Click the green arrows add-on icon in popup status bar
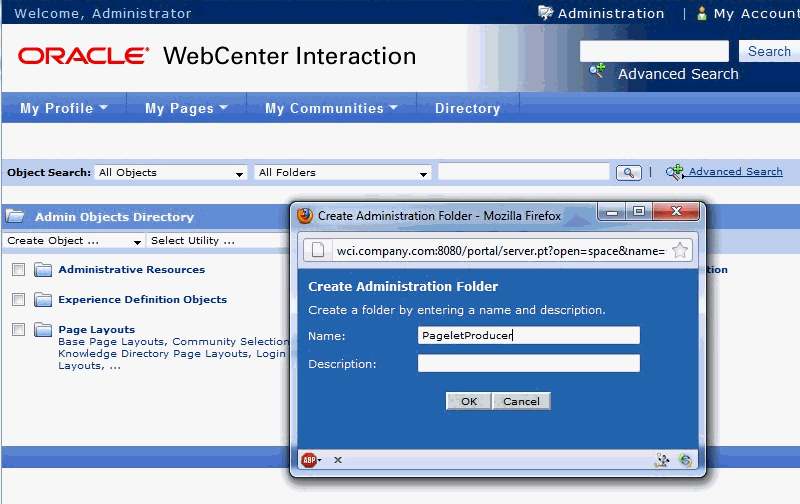 pyautogui.click(x=685, y=460)
